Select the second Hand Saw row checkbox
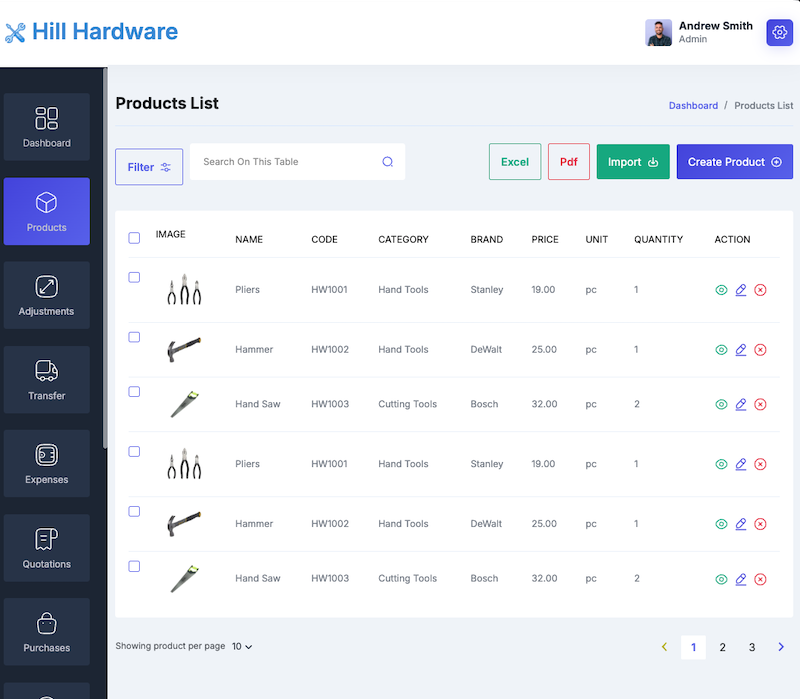The width and height of the screenshot is (800, 699). tap(134, 566)
